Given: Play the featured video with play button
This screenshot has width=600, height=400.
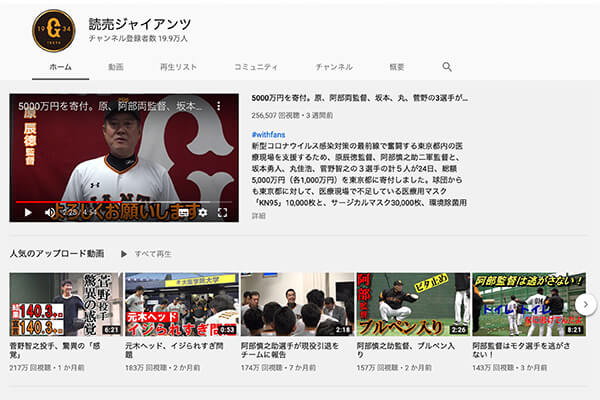Looking at the screenshot, I should click(x=28, y=212).
